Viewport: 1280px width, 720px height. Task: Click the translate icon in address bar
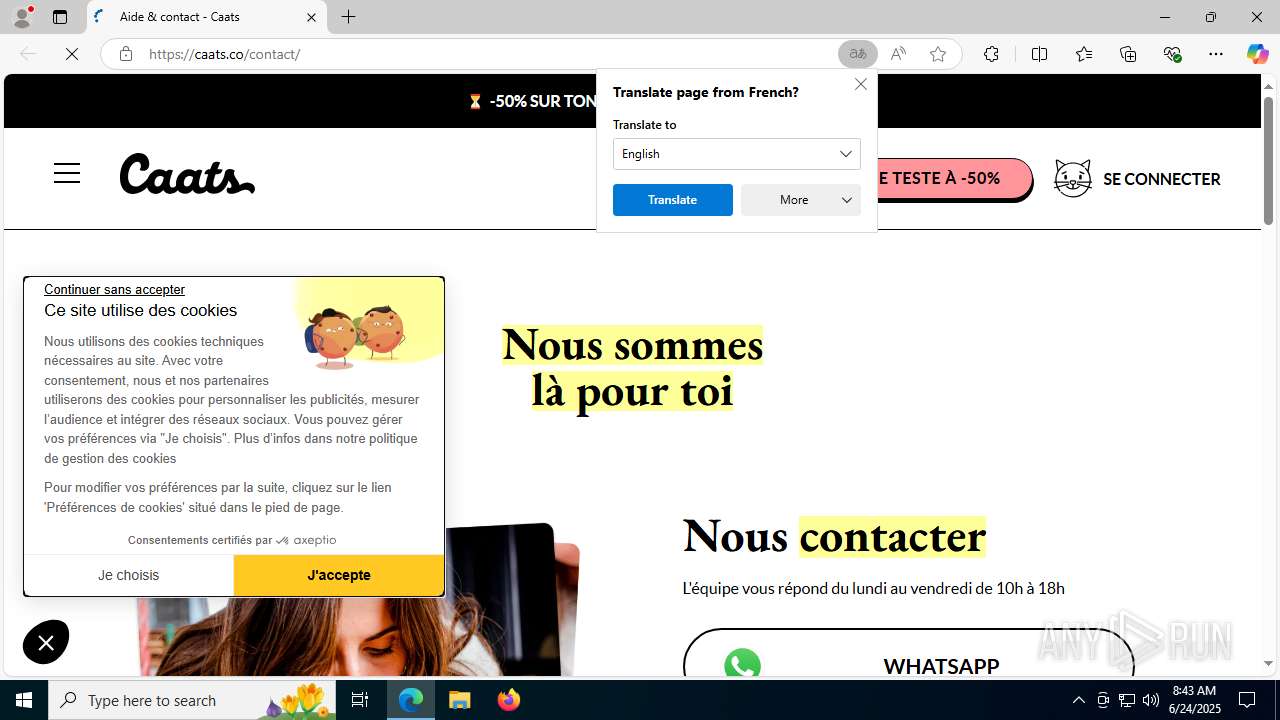coord(857,54)
